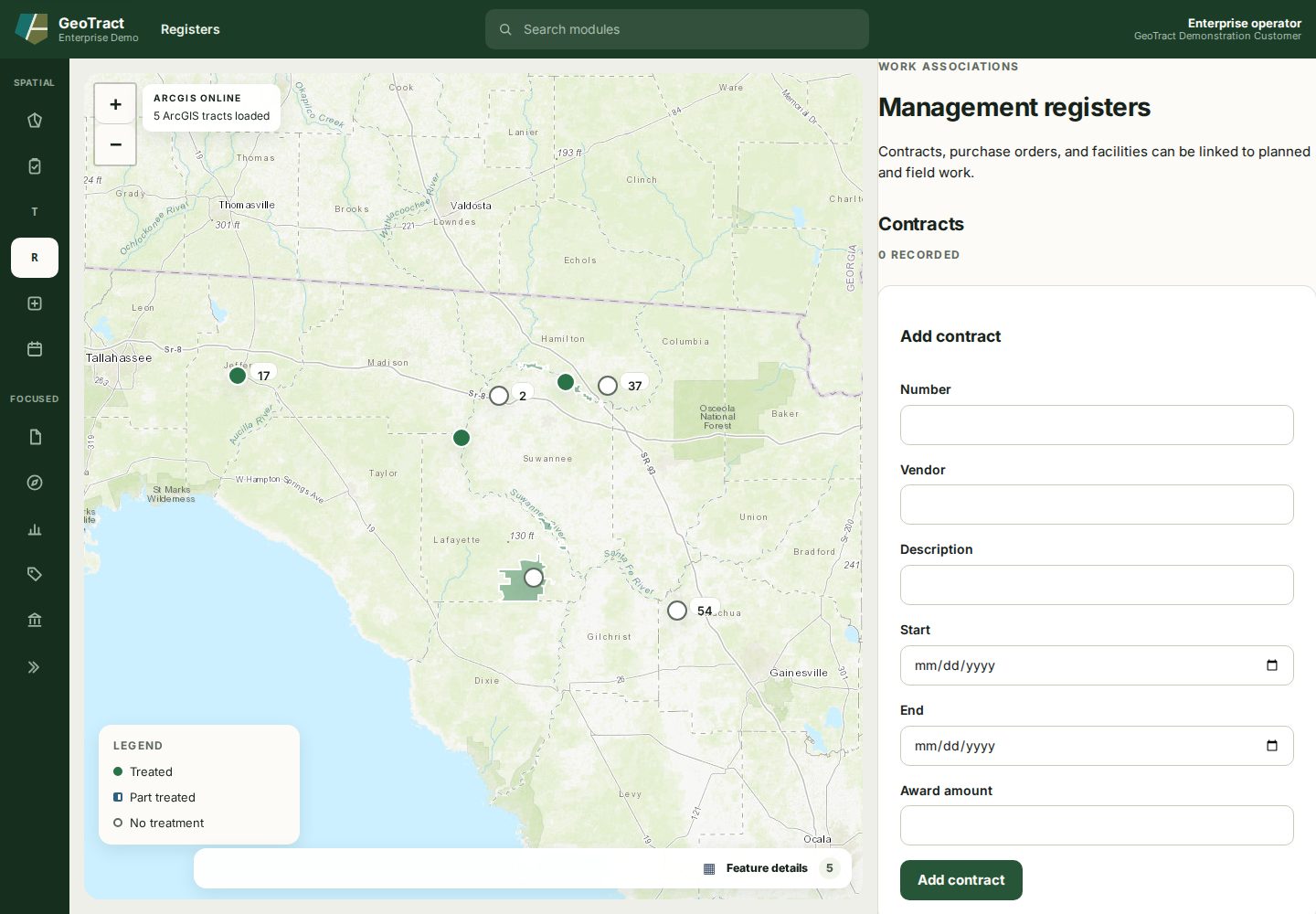The height and width of the screenshot is (914, 1316).
Task: Click the "Add contract" form heading
Action: pyautogui.click(x=950, y=336)
